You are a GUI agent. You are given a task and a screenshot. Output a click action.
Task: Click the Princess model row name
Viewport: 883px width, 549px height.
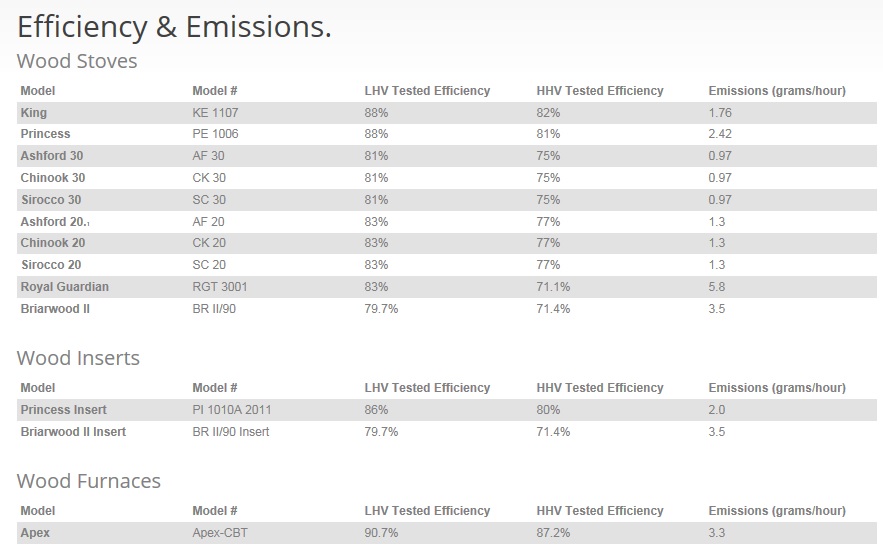click(46, 134)
